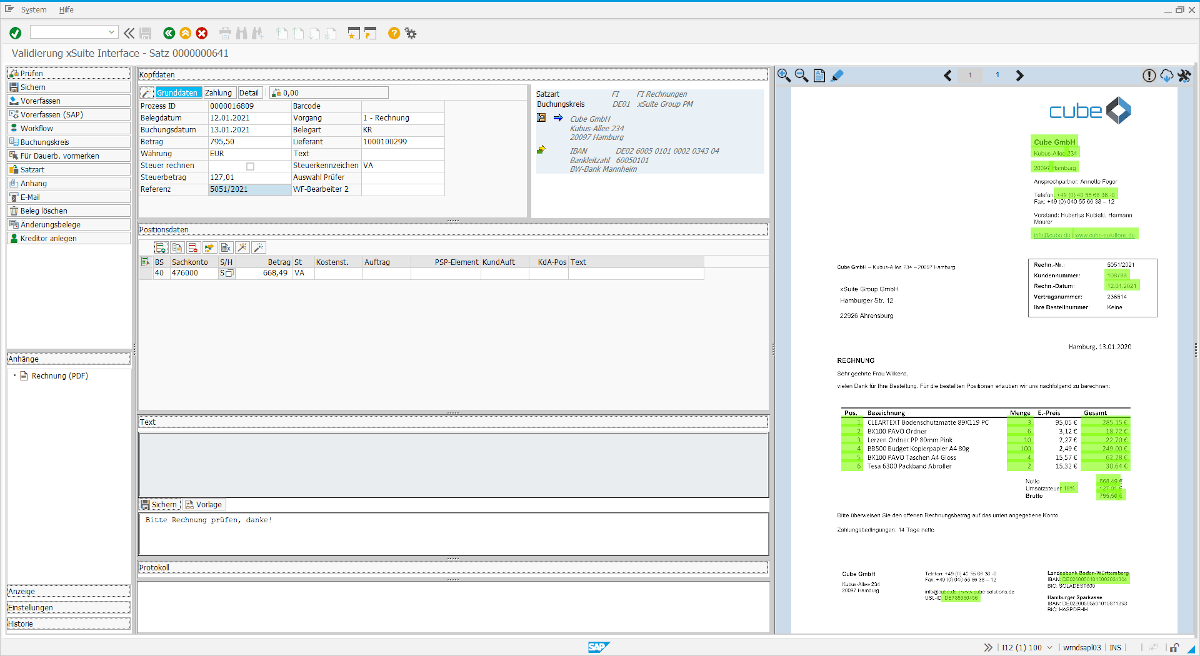Click the cloud download icon in viewer
1200x656 pixels.
[x=1166, y=75]
